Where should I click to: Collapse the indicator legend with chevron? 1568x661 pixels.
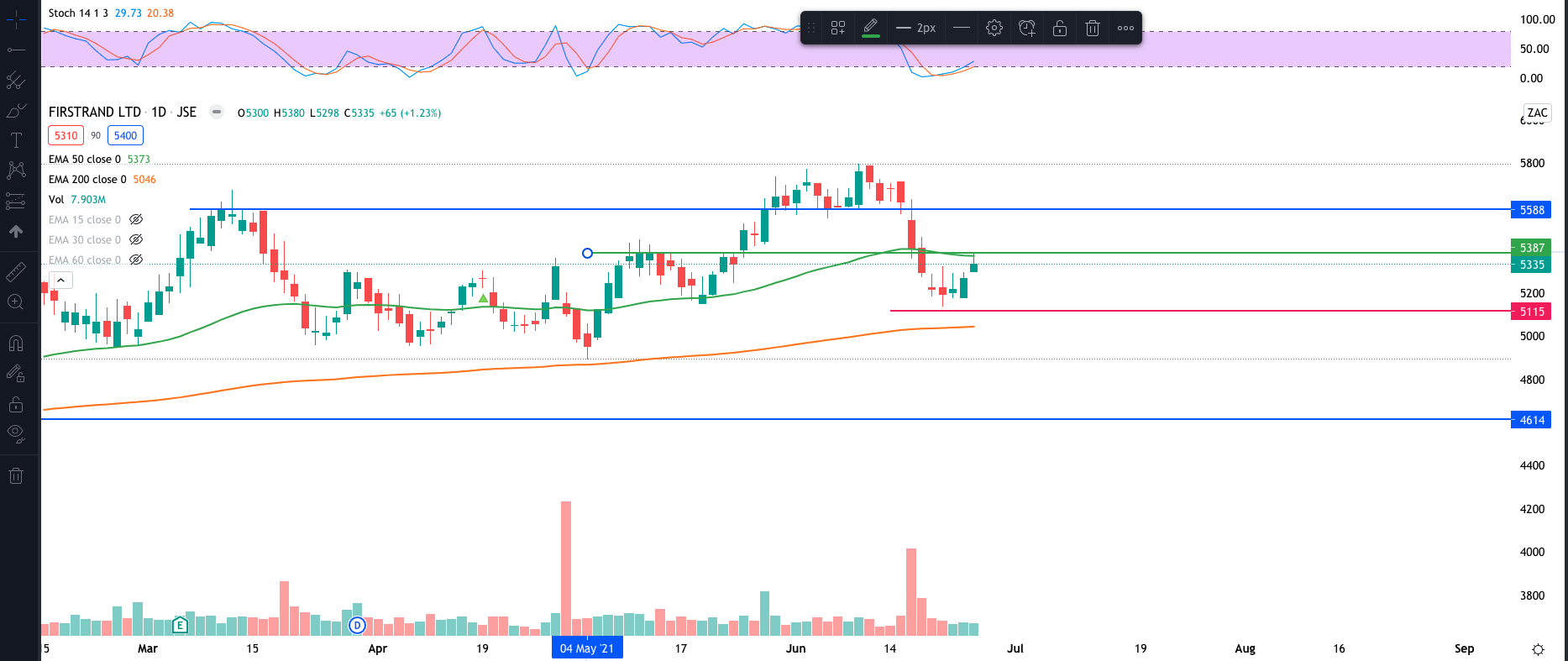coord(61,281)
